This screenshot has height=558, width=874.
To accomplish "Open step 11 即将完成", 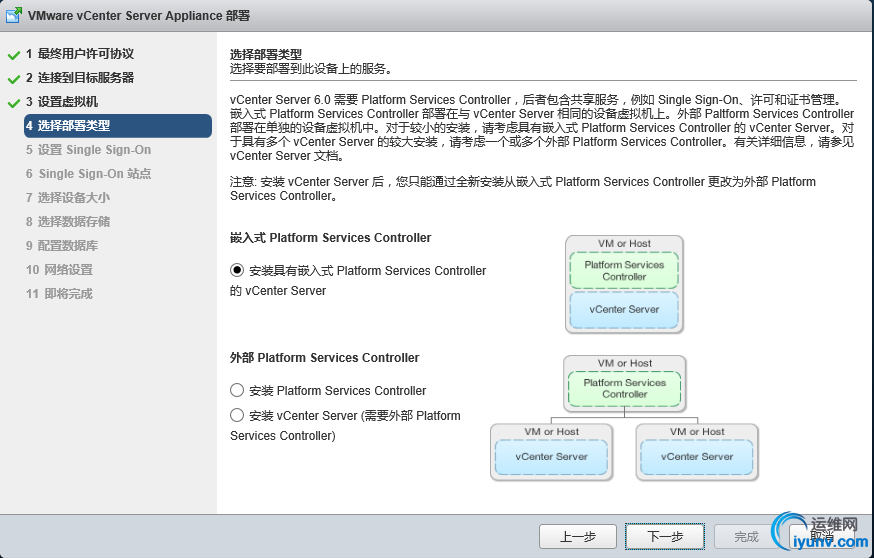I will pos(59,294).
